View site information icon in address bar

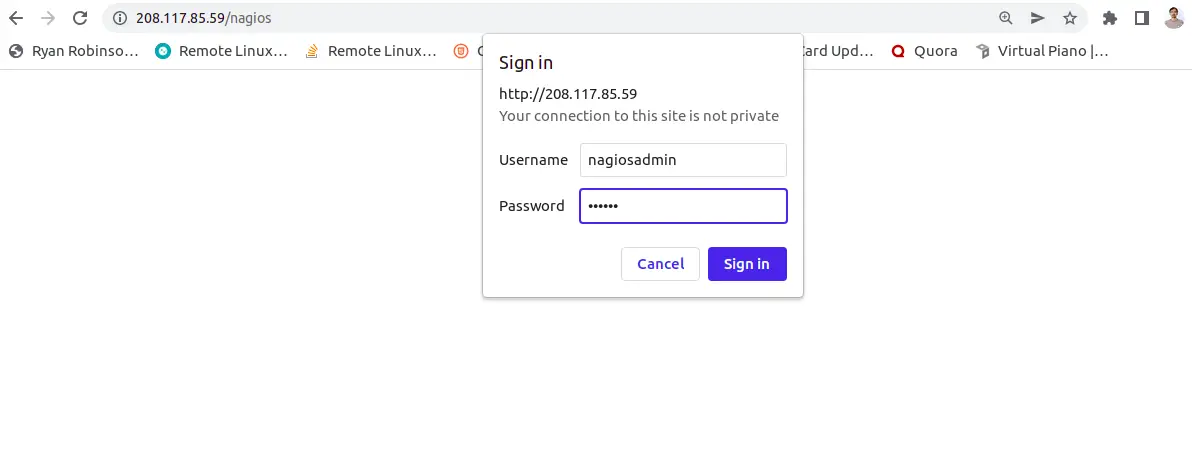[x=119, y=18]
